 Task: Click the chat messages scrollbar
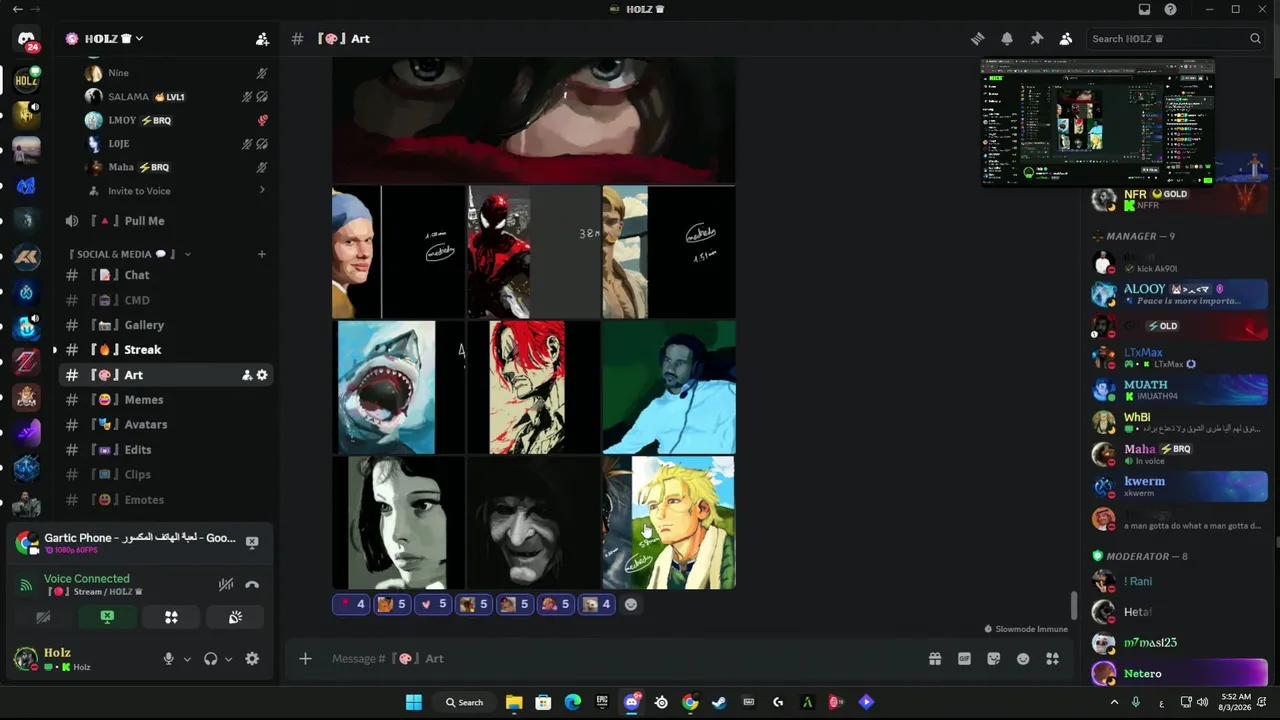(x=1074, y=606)
